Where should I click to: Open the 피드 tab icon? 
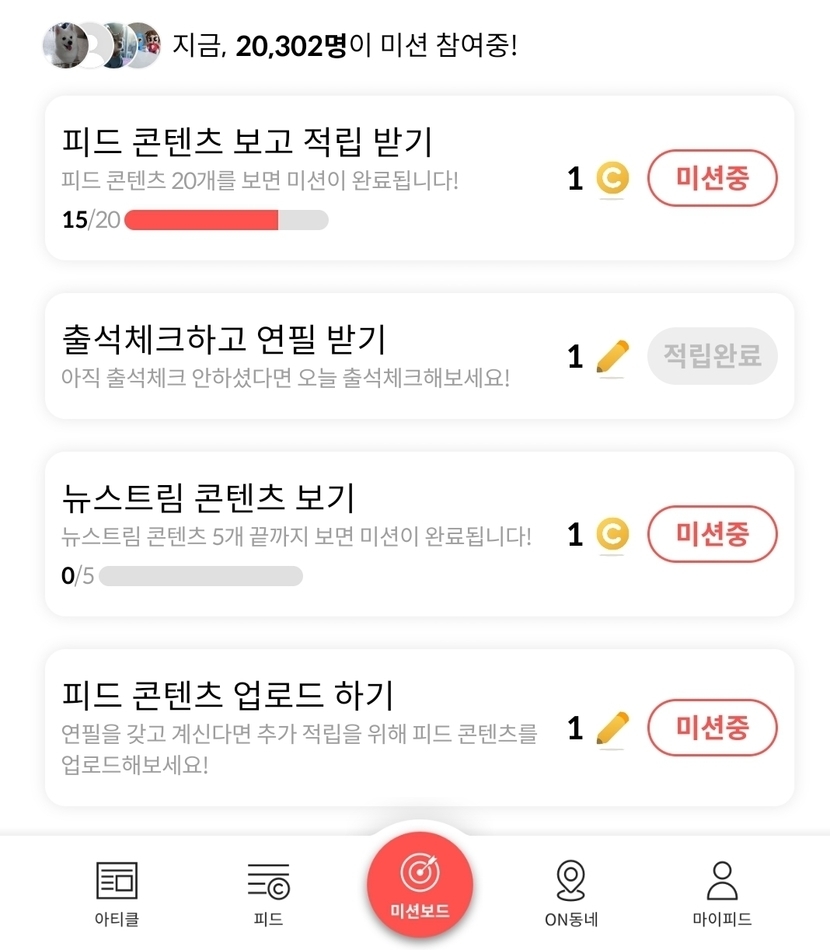(269, 880)
